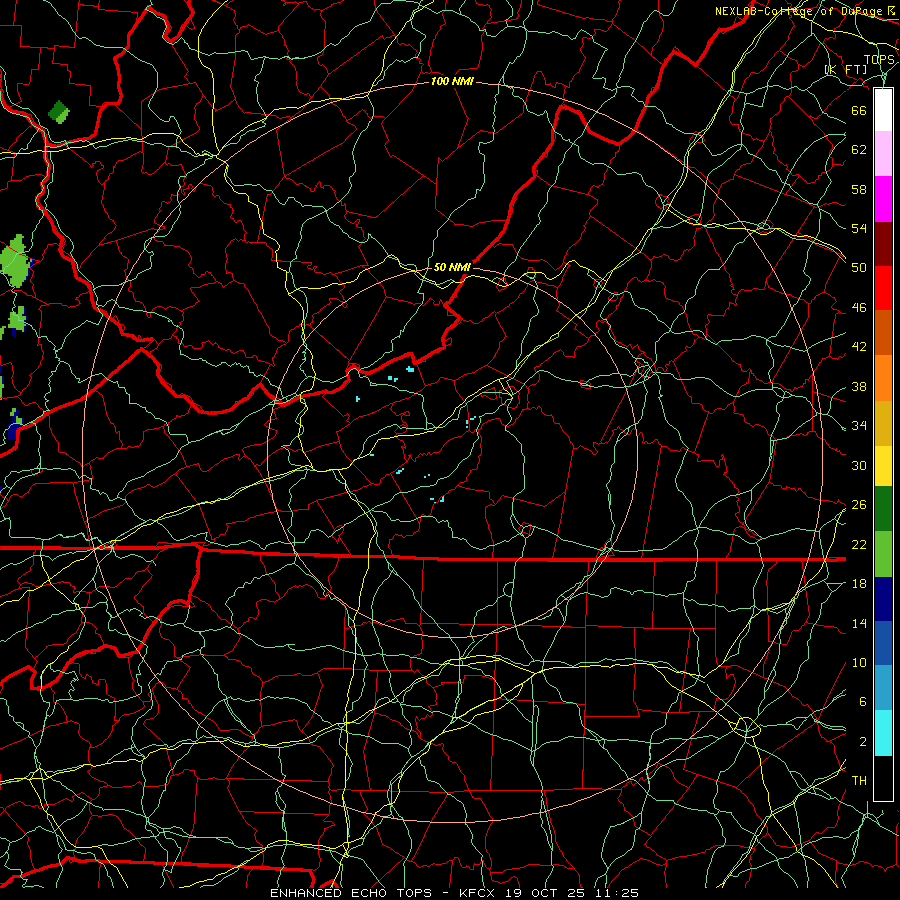Click the medium blue 10 kft legend swatch

click(x=883, y=643)
